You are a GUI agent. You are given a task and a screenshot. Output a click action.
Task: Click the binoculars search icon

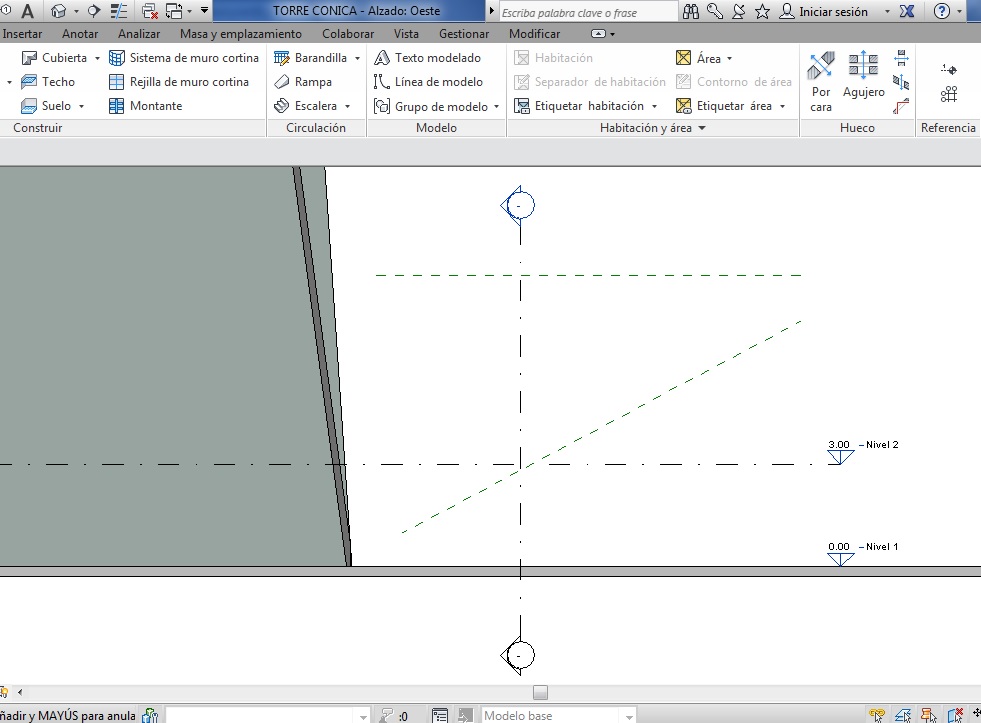(x=692, y=11)
